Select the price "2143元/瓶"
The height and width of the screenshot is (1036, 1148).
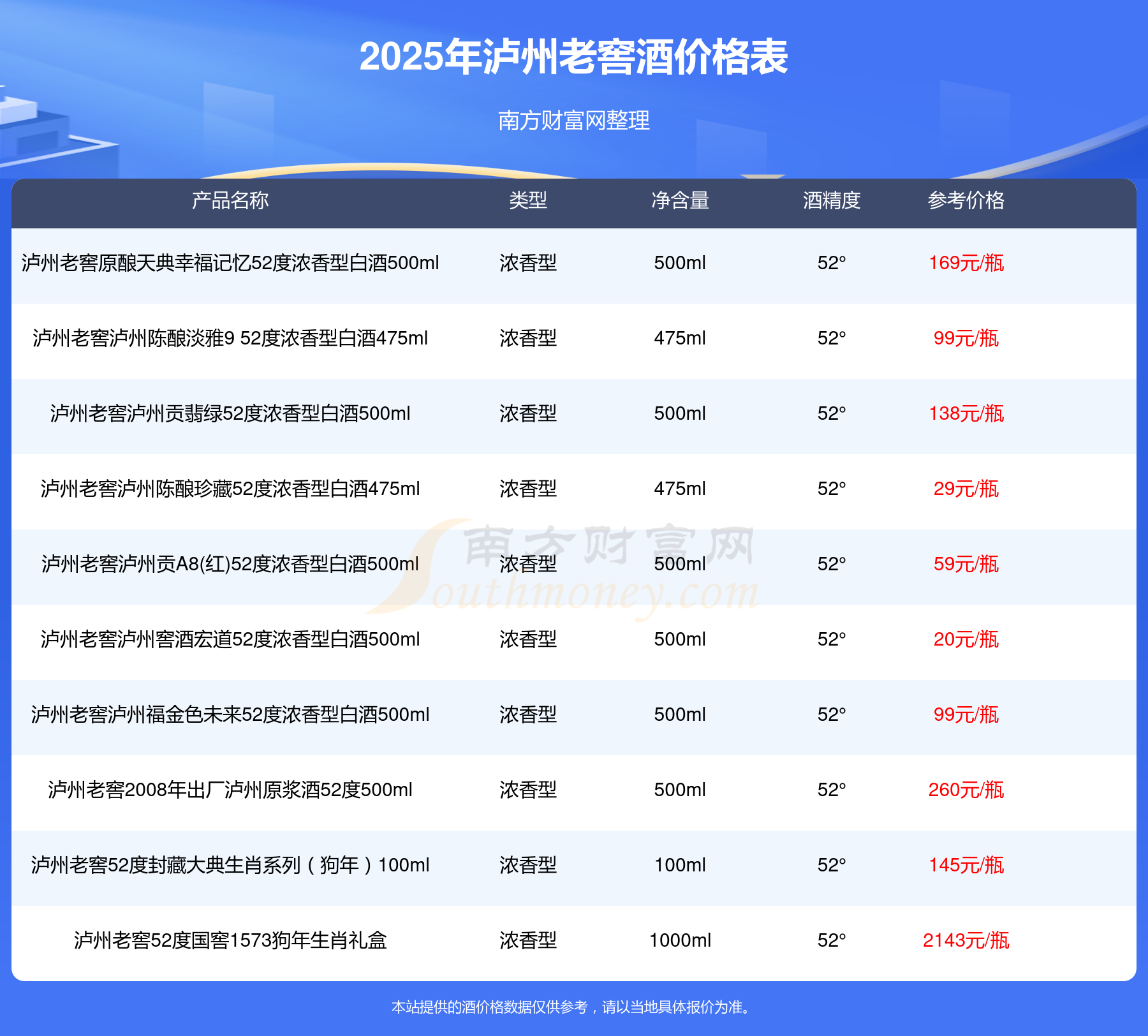click(966, 940)
